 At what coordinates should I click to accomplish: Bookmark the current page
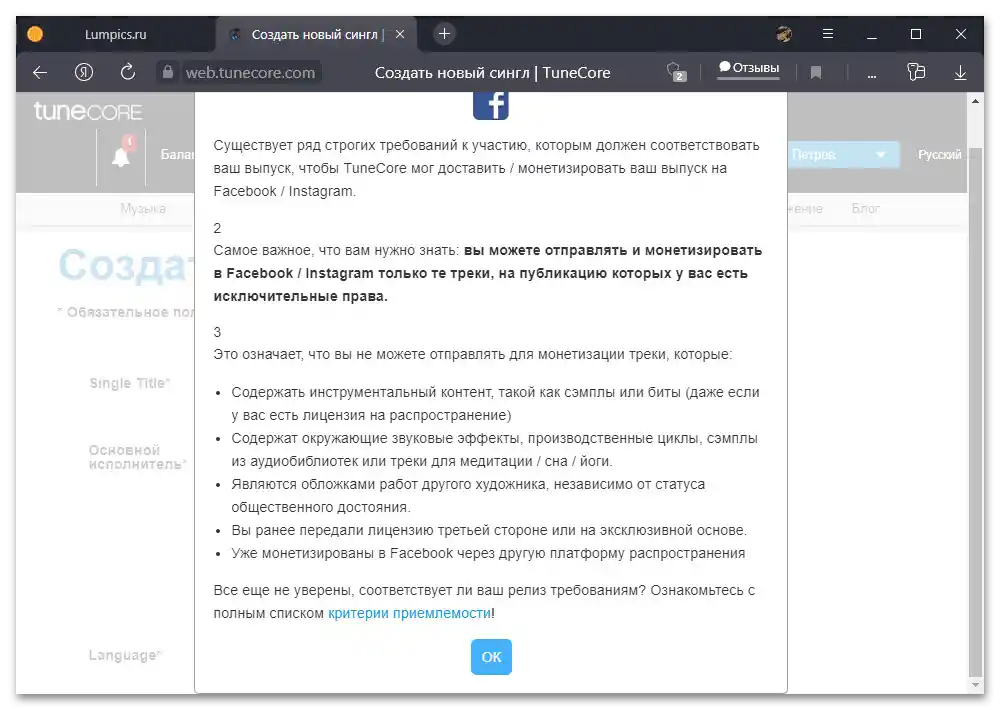click(816, 73)
